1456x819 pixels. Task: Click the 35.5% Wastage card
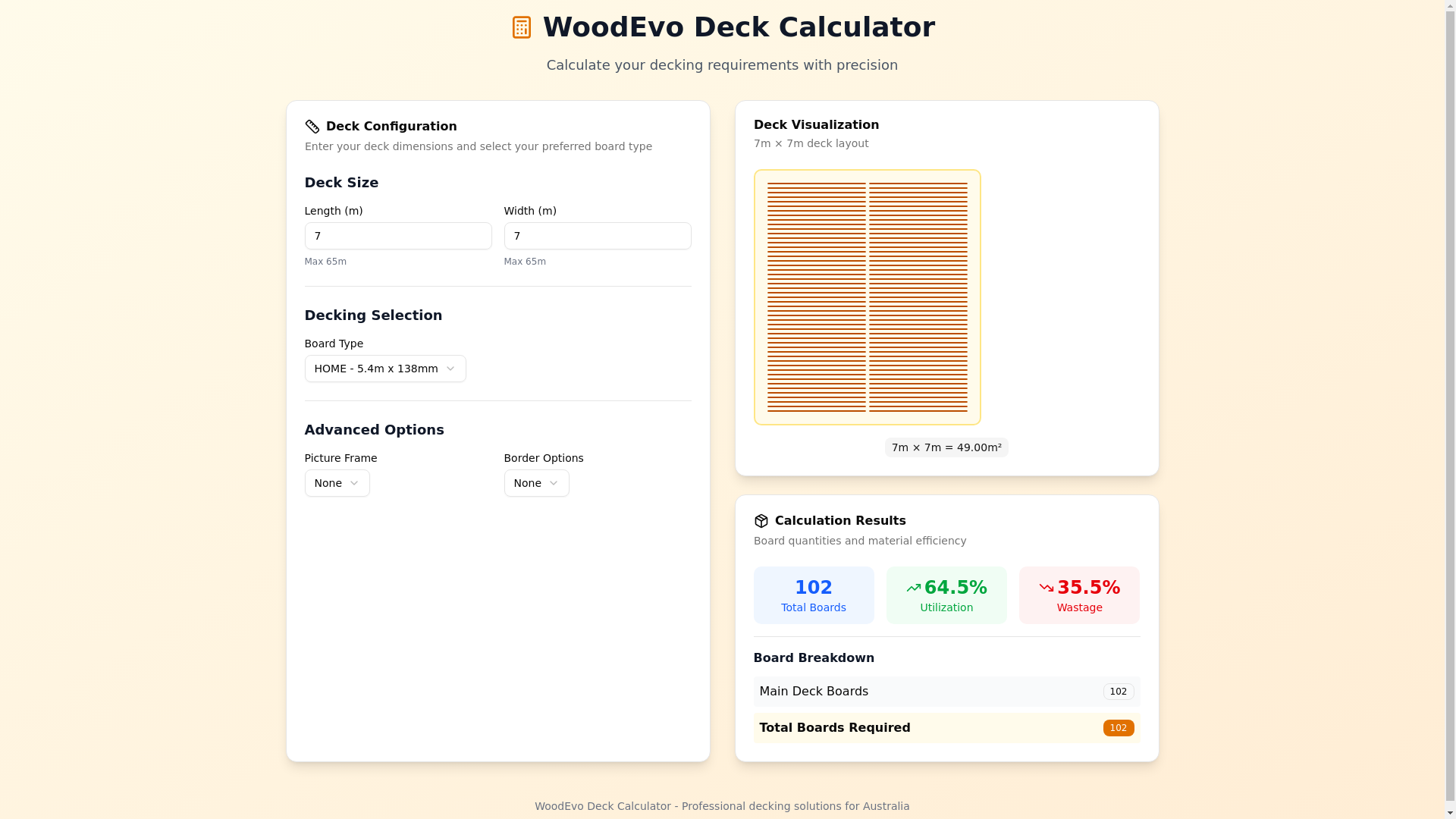[x=1080, y=595]
